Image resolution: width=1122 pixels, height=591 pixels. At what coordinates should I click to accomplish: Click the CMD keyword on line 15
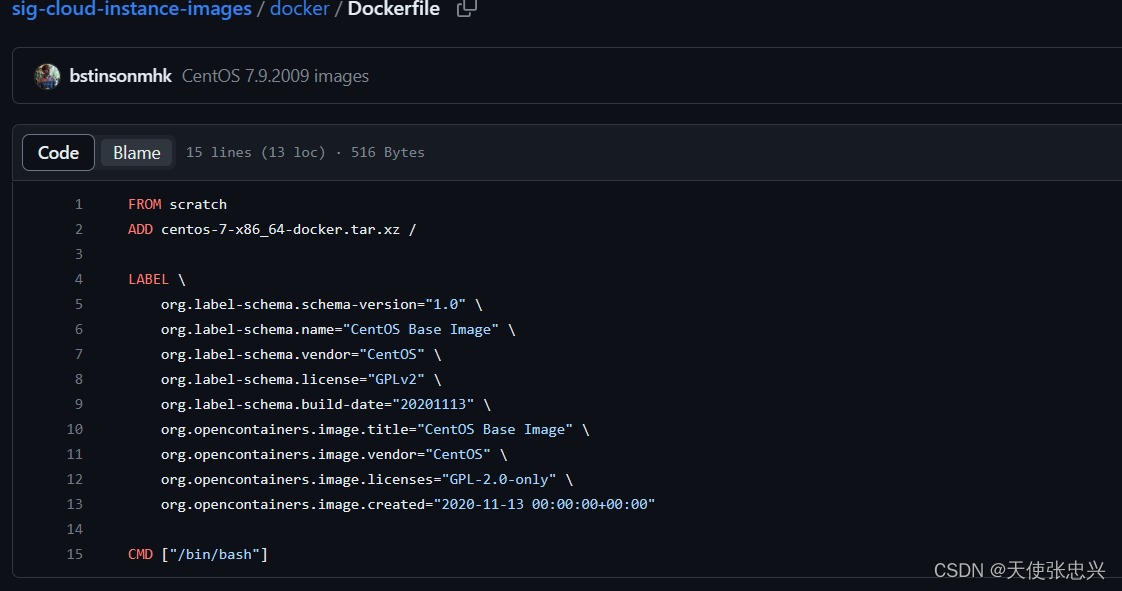(140, 555)
